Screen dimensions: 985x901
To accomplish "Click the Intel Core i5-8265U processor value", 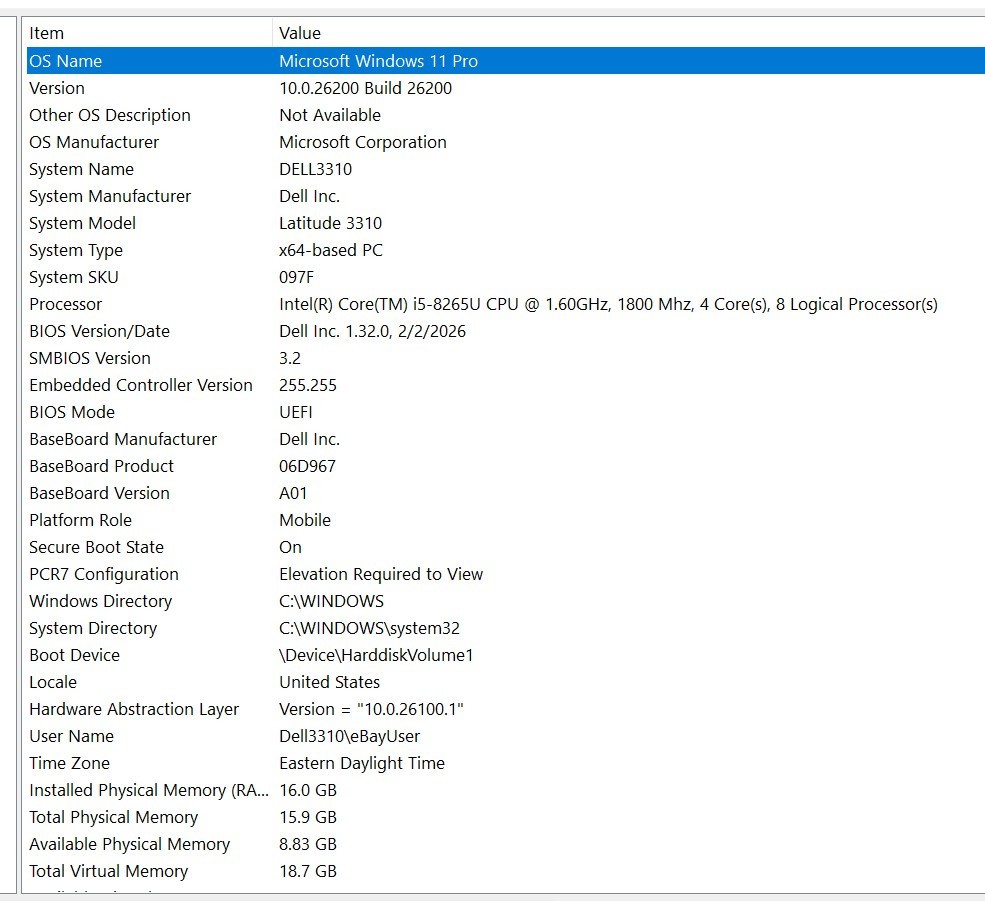I will [x=608, y=304].
